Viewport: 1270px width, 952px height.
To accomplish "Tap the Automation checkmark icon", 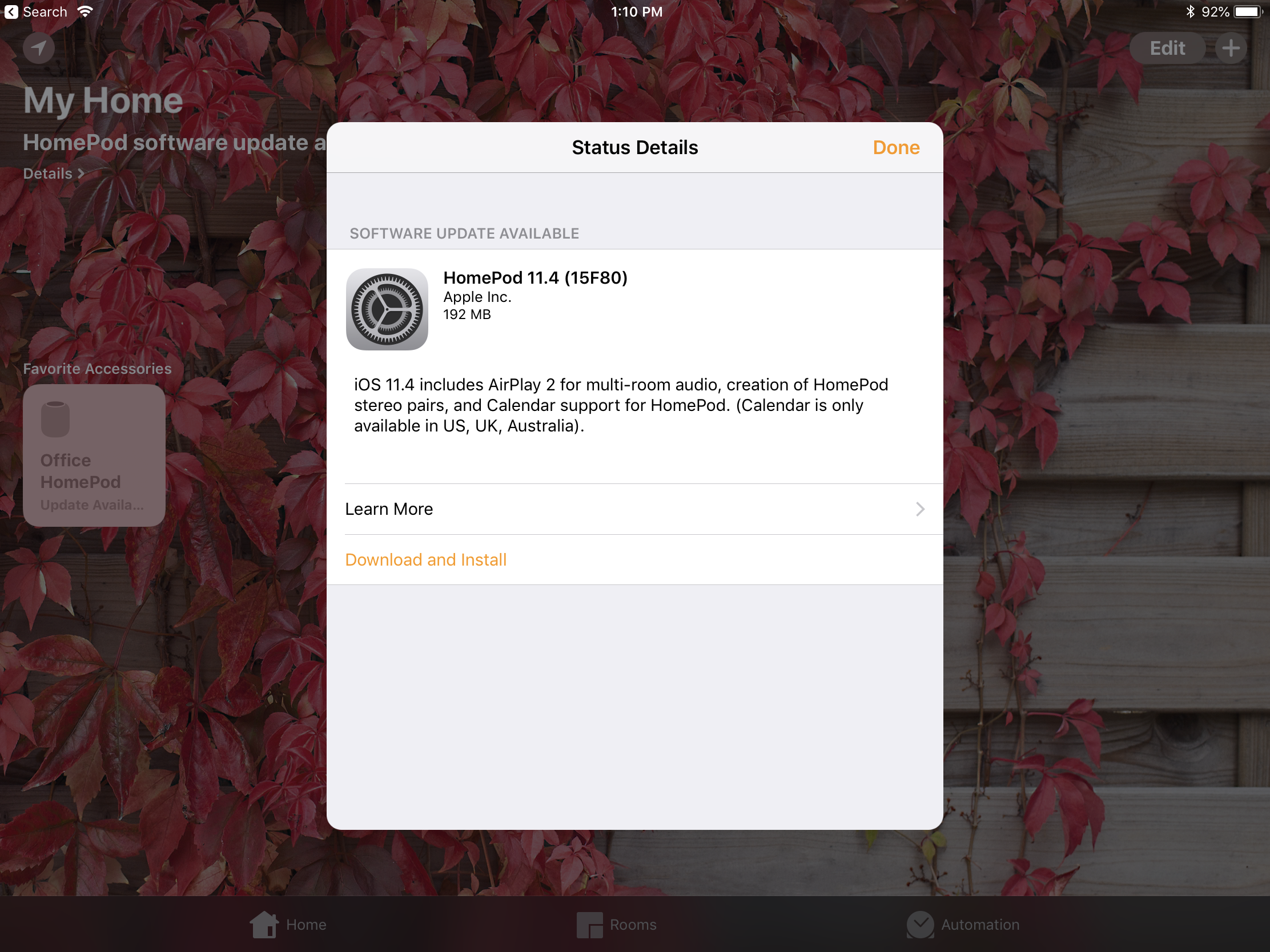I will coord(921,925).
